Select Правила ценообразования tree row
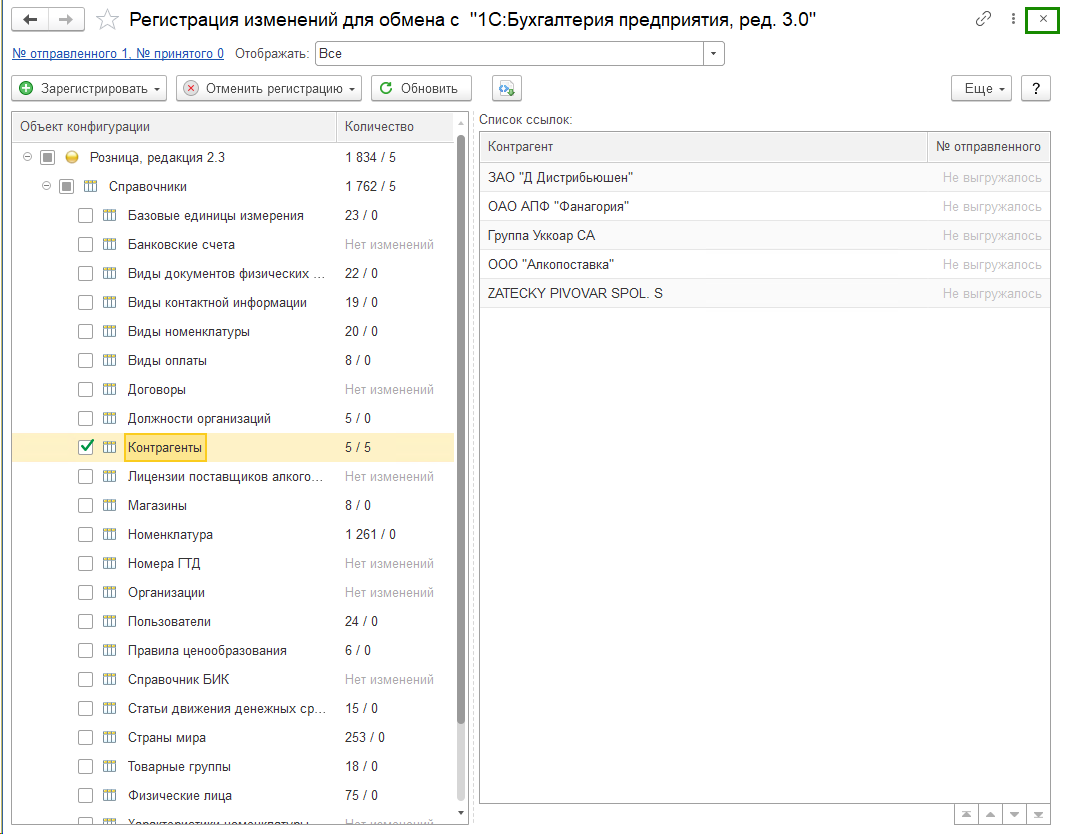Screen dimensions: 1069x834 pos(233,651)
